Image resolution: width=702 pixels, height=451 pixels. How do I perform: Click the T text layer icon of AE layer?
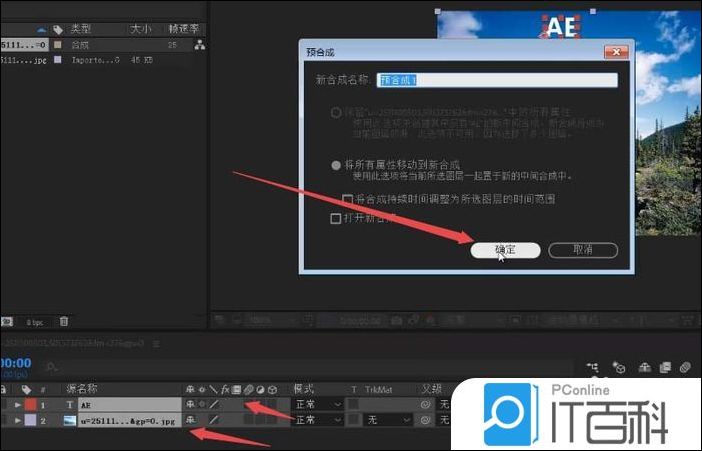click(x=69, y=404)
